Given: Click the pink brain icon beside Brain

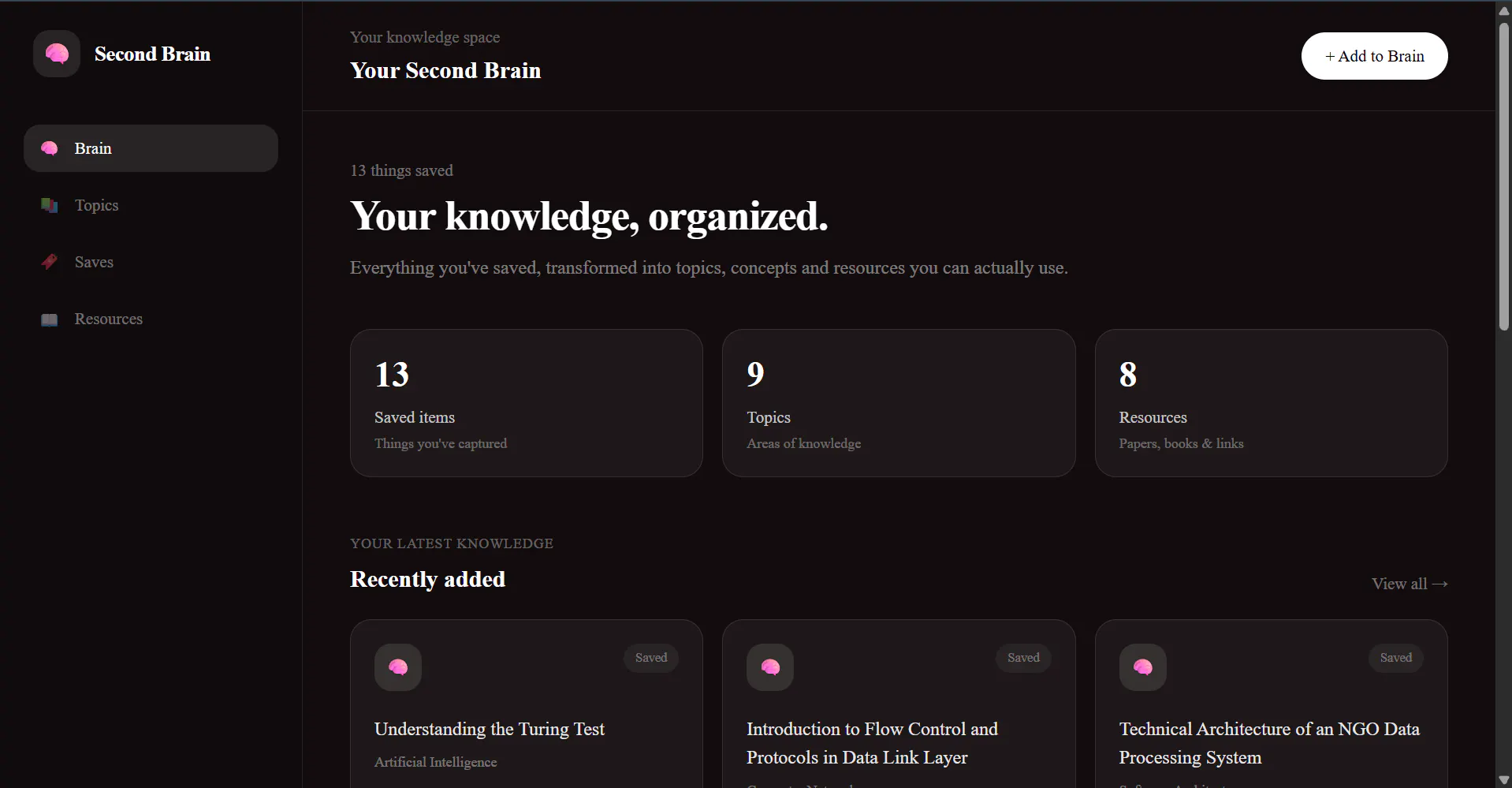Looking at the screenshot, I should click(x=50, y=148).
